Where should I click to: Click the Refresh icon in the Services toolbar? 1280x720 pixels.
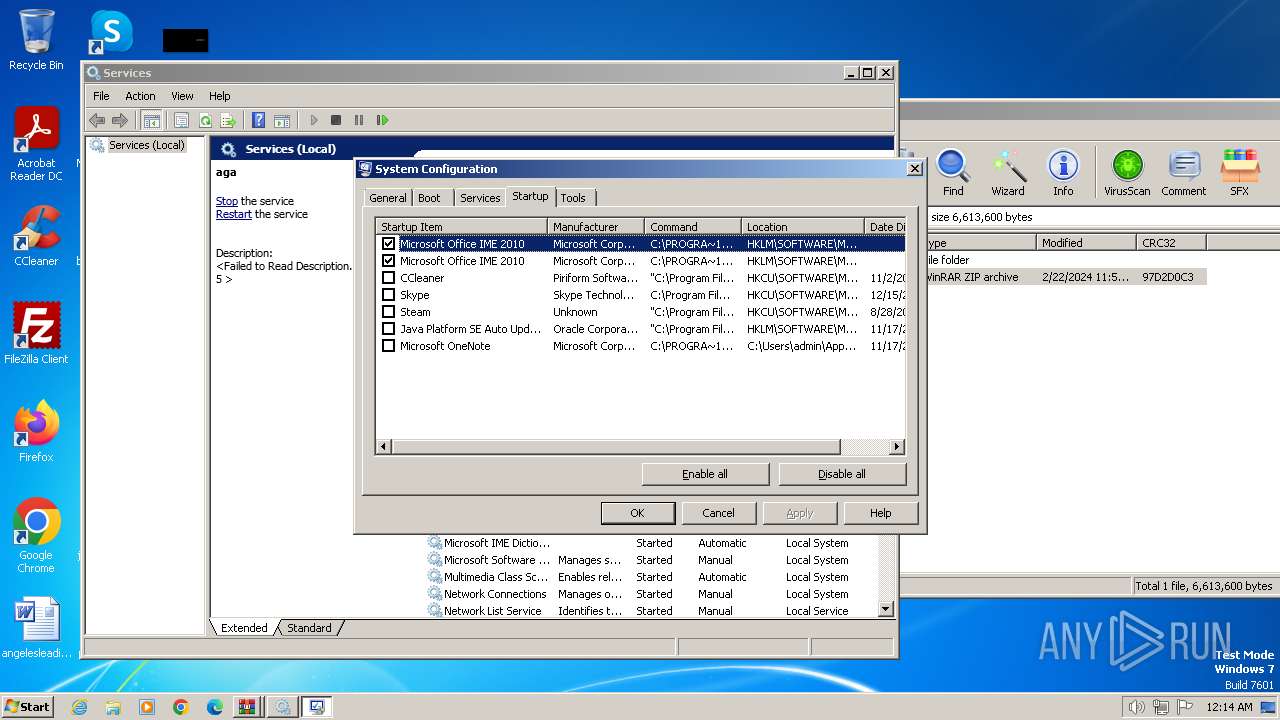click(205, 120)
